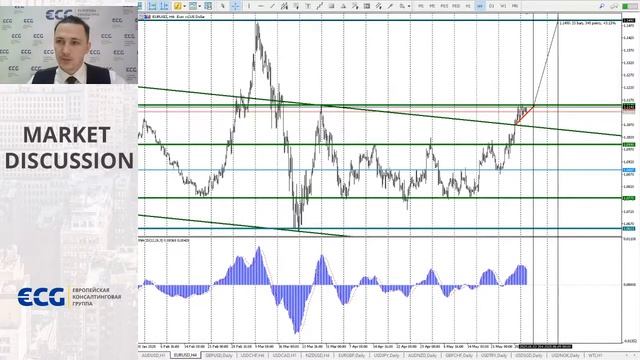The width and height of the screenshot is (640, 360).
Task: Open the USDSGD,Daily chart tab
Action: [x=529, y=356]
